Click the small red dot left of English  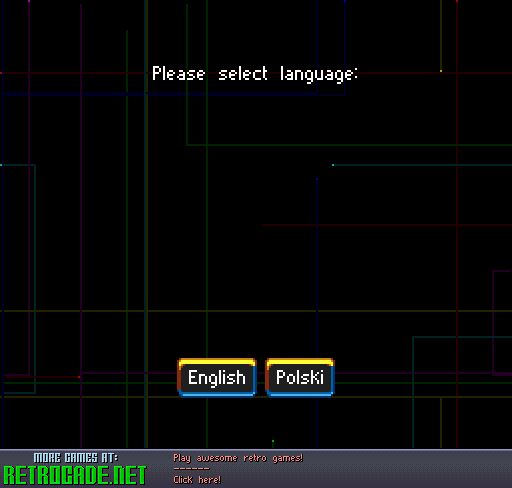pos(79,377)
